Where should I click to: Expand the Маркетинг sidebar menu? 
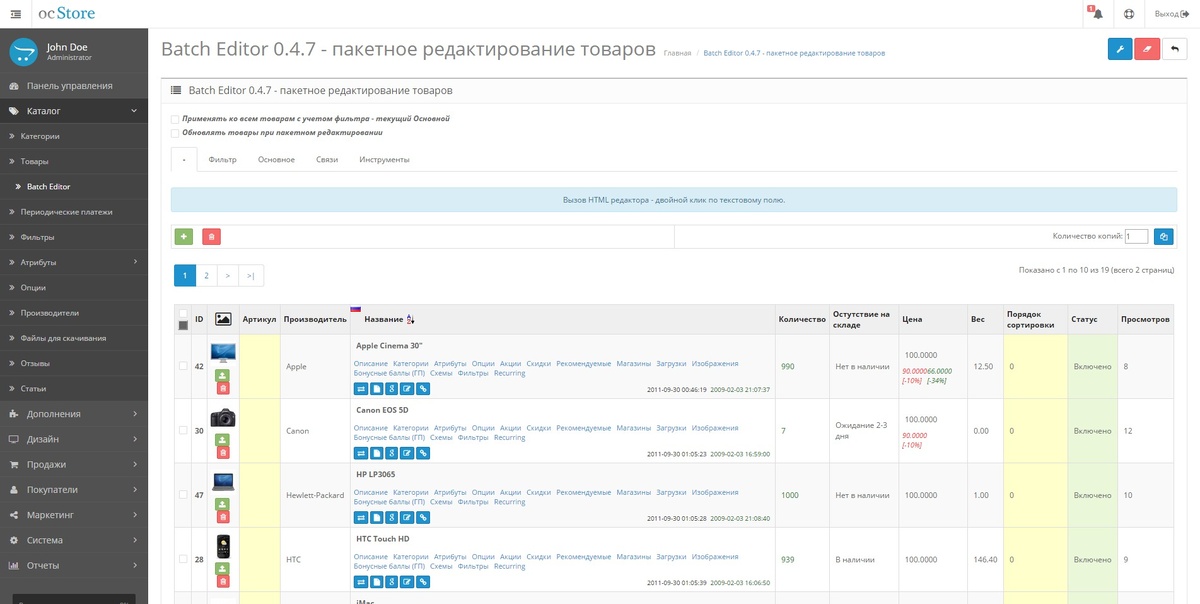[x=74, y=515]
